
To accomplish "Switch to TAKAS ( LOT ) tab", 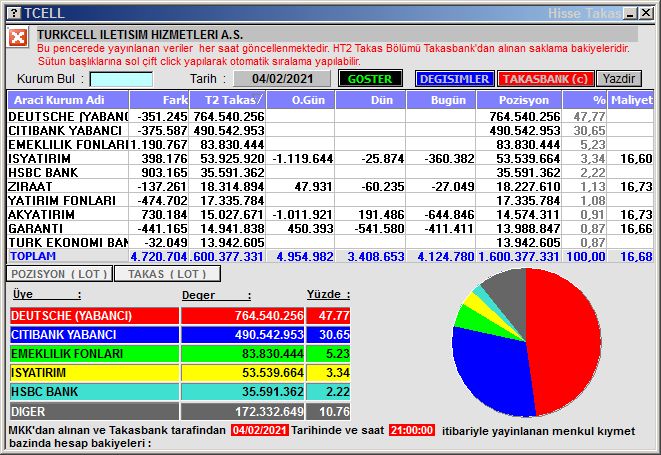I will 167,274.
